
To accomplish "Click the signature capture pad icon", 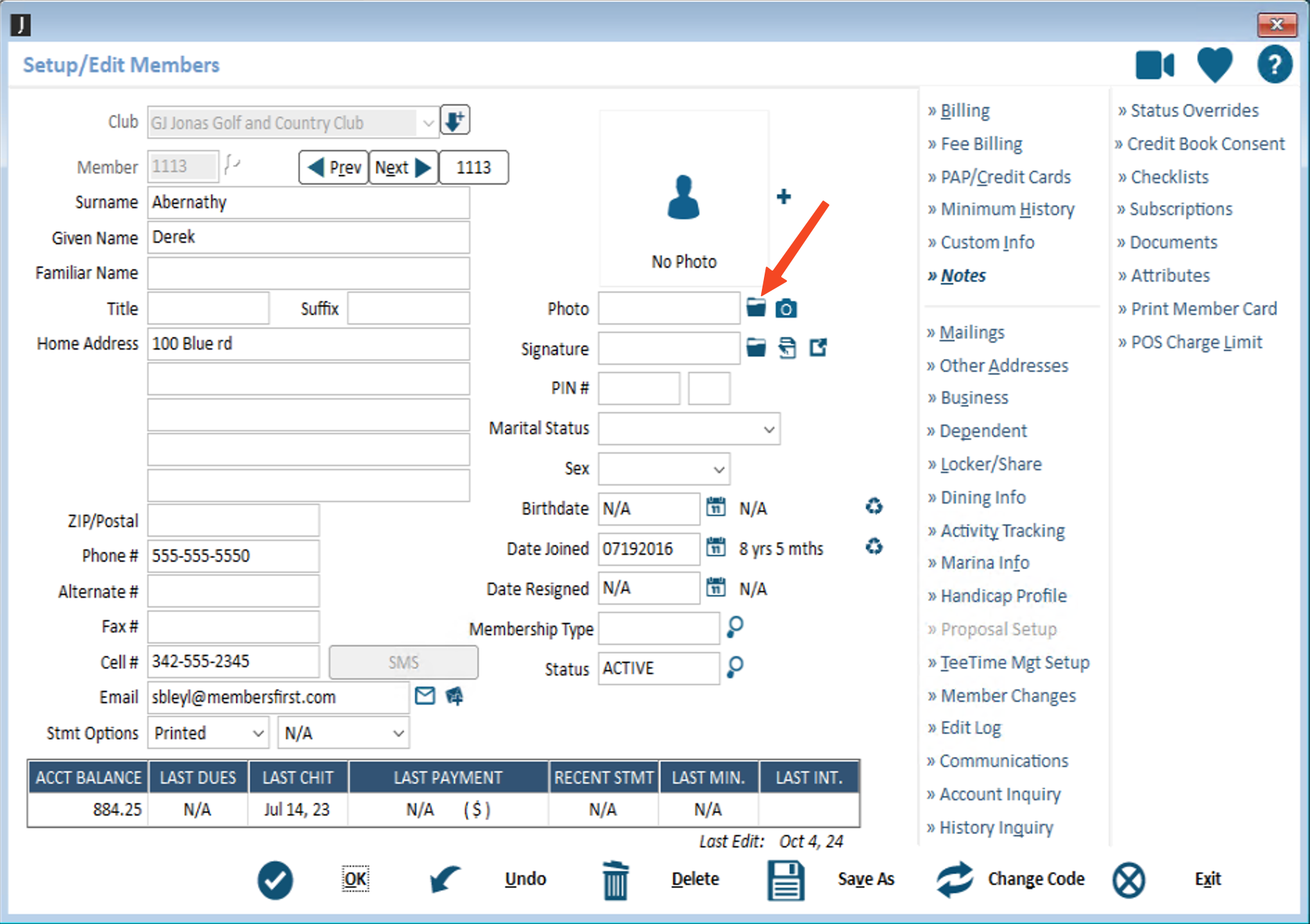I will [788, 348].
